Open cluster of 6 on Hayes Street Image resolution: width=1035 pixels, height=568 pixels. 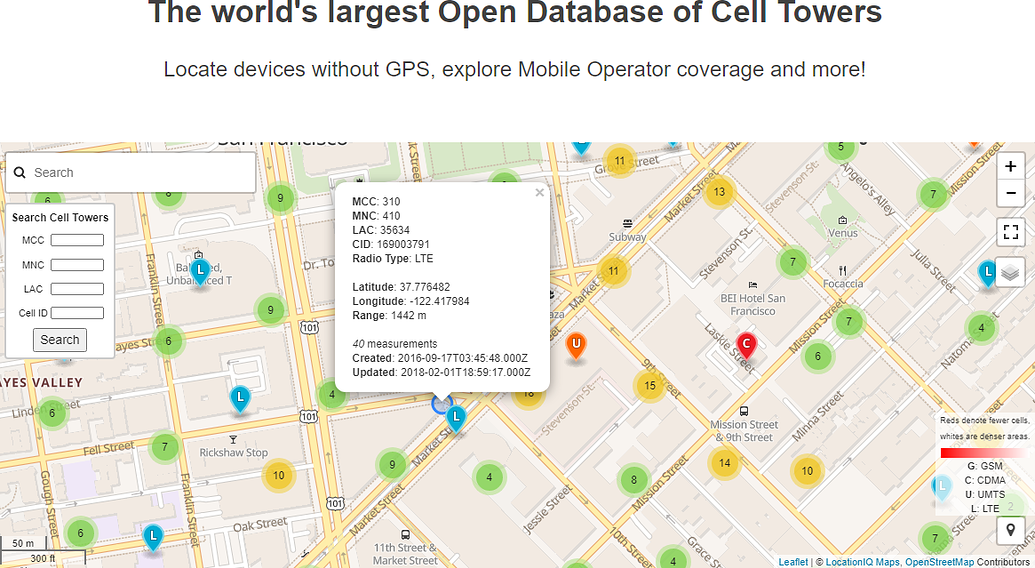168,341
